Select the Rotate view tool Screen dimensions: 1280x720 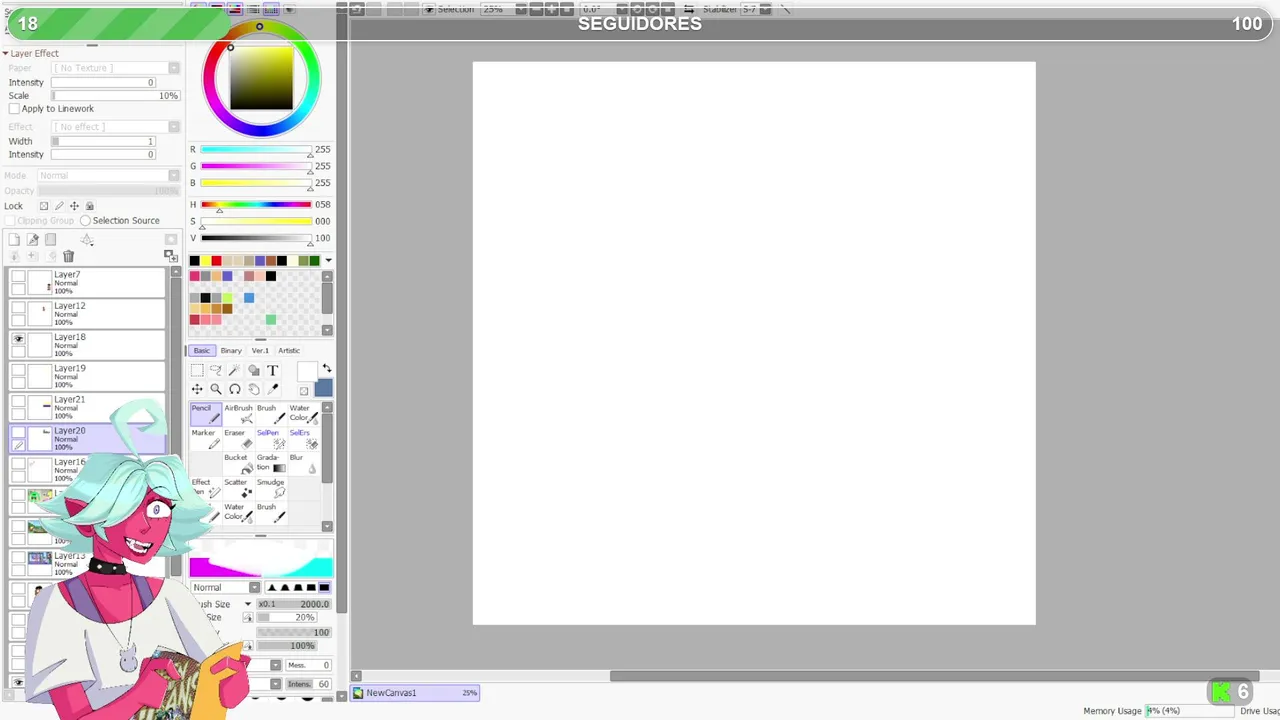234,389
